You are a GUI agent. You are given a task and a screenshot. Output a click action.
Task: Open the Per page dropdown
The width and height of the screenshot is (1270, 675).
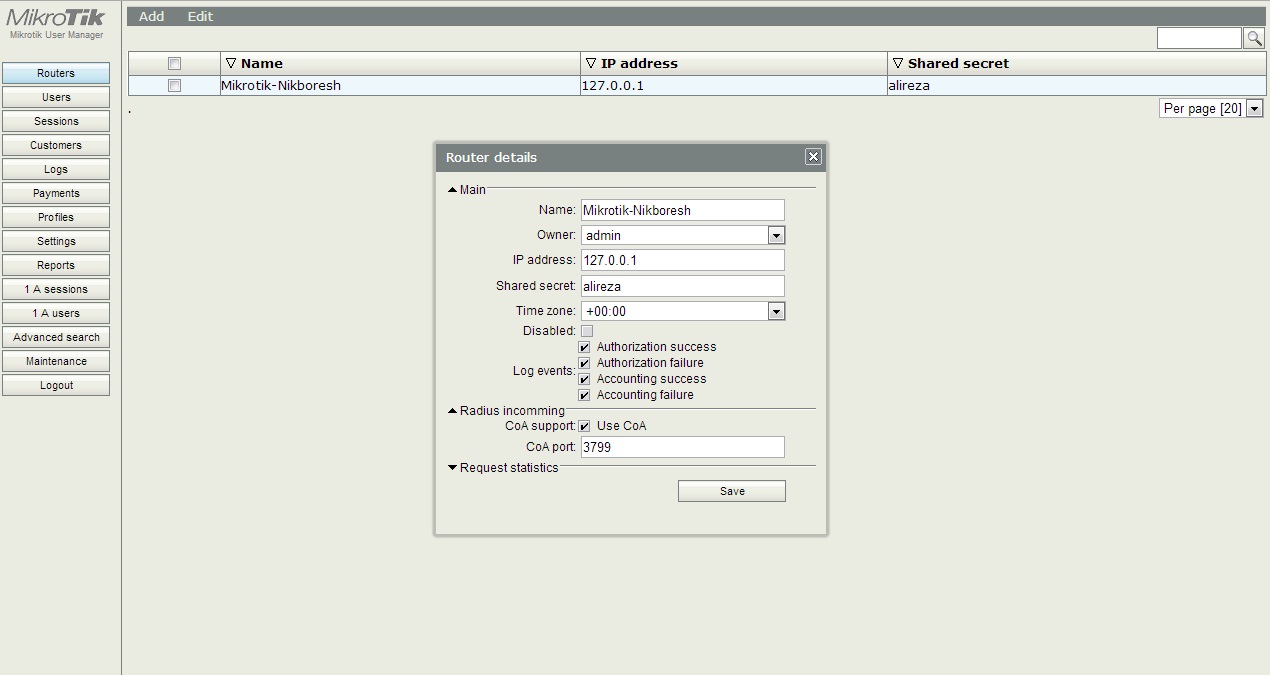point(1254,108)
